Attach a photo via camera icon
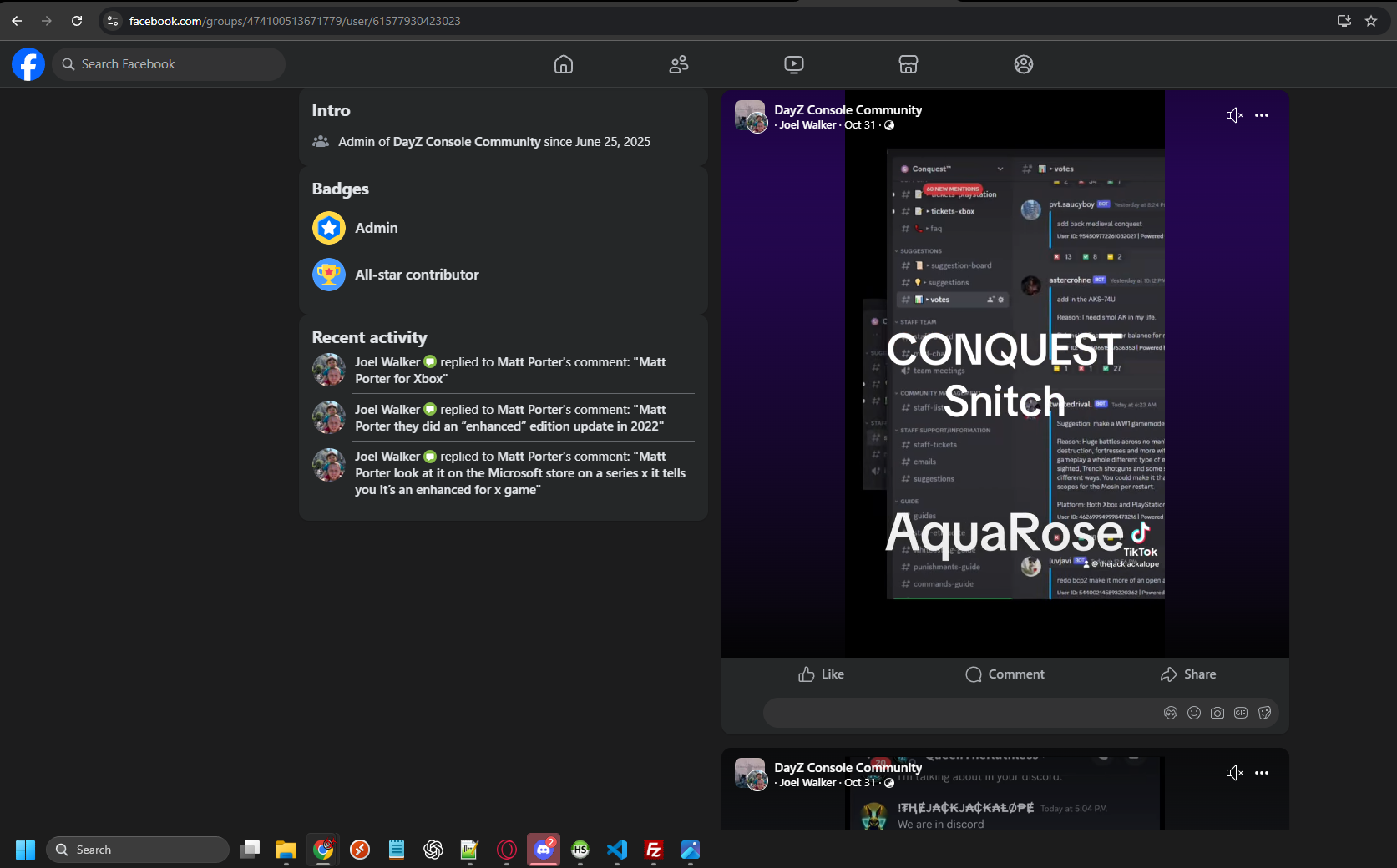The width and height of the screenshot is (1397, 868). tap(1217, 713)
